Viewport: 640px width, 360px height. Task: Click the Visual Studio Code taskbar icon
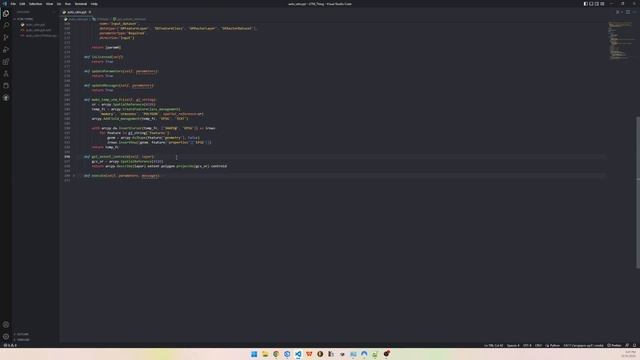(x=298, y=354)
